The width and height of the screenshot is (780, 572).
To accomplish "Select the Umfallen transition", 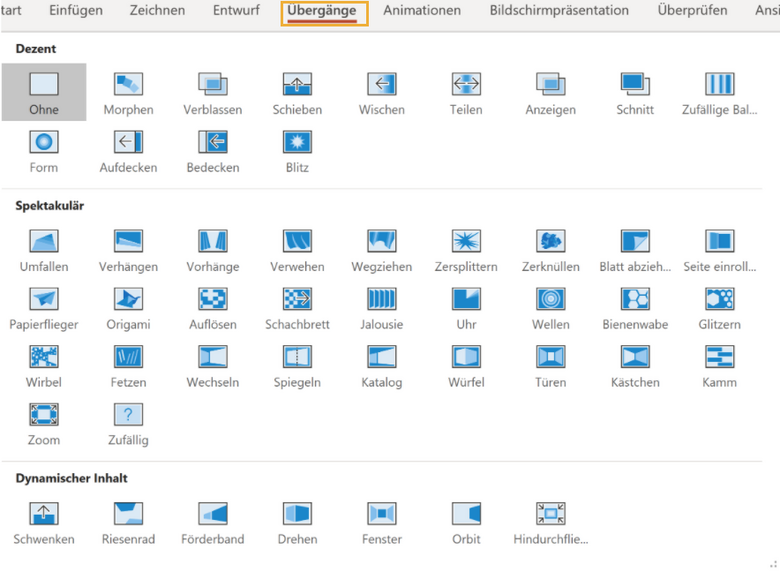I will (44, 249).
